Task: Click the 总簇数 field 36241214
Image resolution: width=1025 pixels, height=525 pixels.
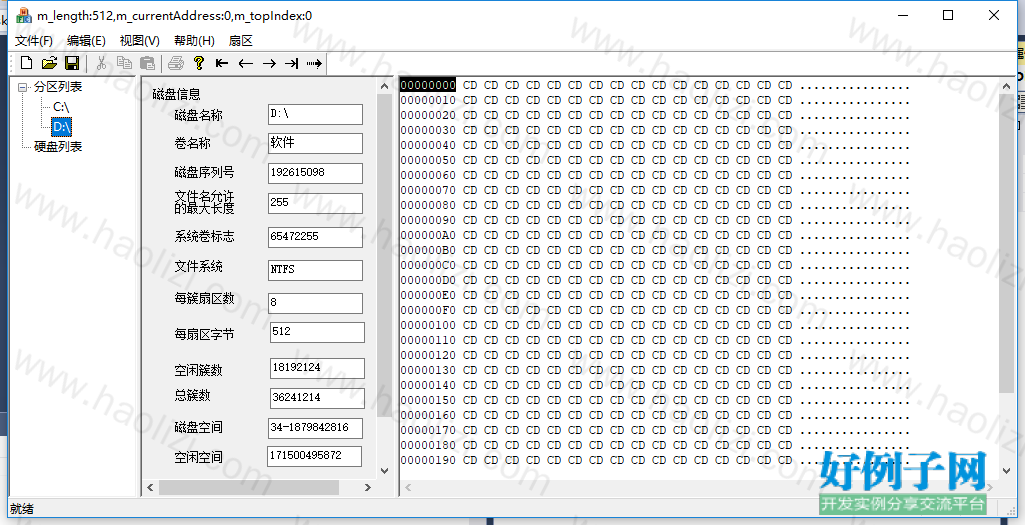Action: (317, 398)
